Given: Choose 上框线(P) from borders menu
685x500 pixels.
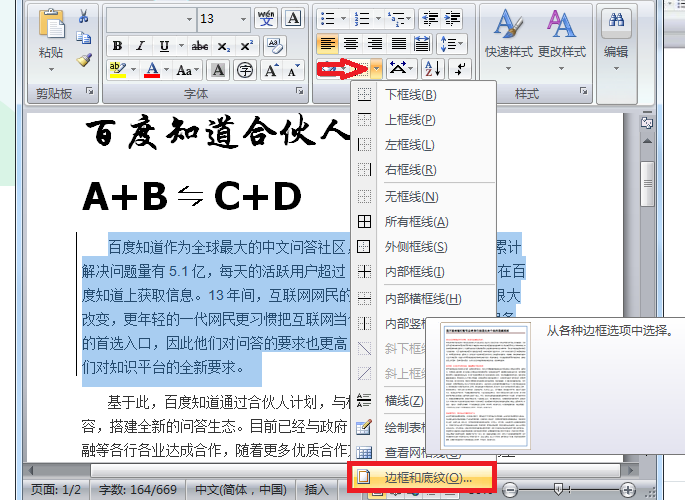Looking at the screenshot, I should (x=423, y=120).
